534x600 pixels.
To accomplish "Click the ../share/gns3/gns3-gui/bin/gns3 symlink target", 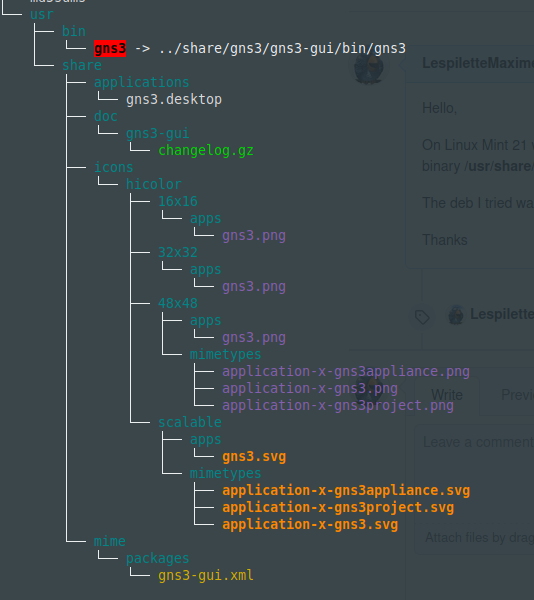I will click(x=282, y=49).
